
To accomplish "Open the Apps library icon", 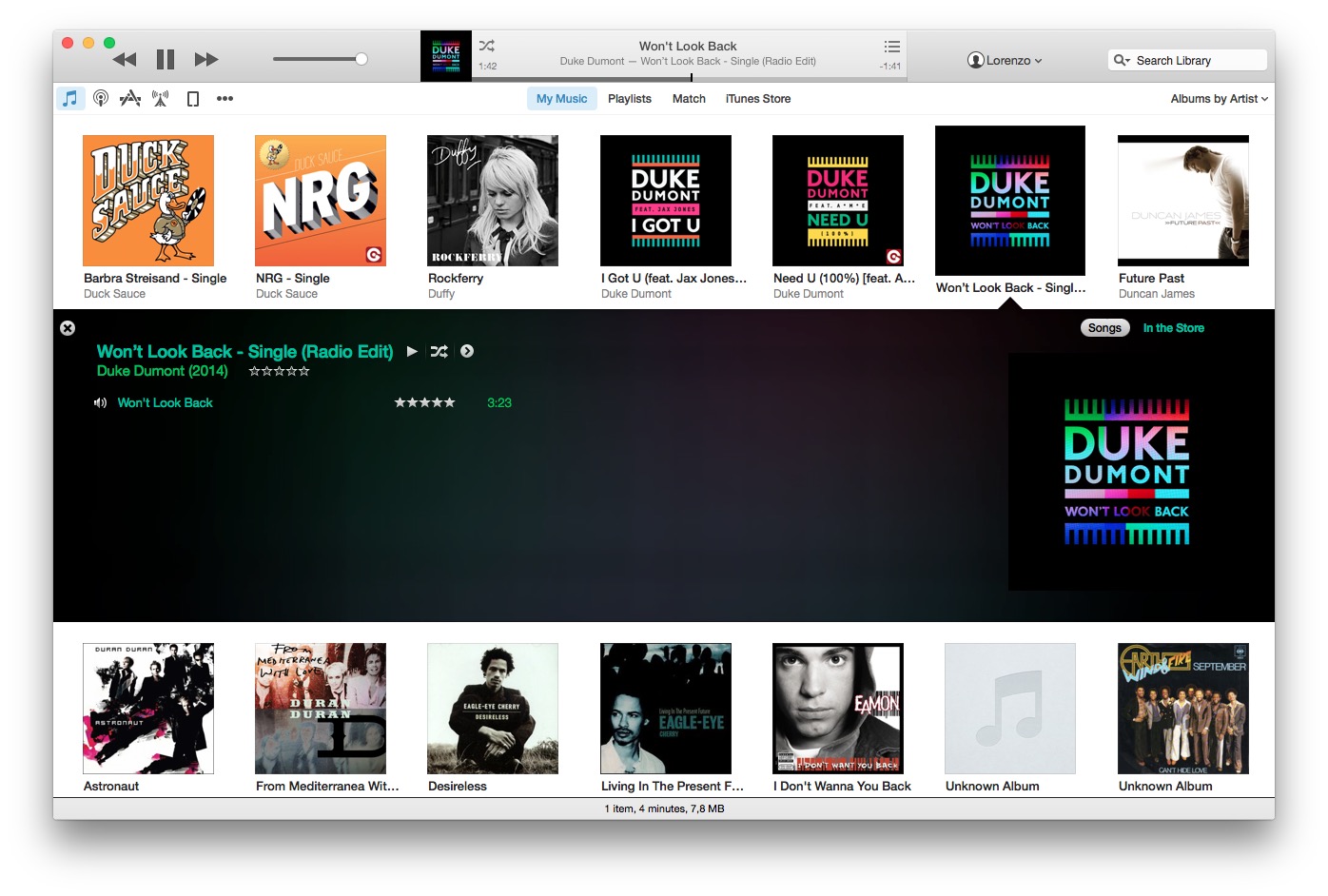I will point(130,98).
